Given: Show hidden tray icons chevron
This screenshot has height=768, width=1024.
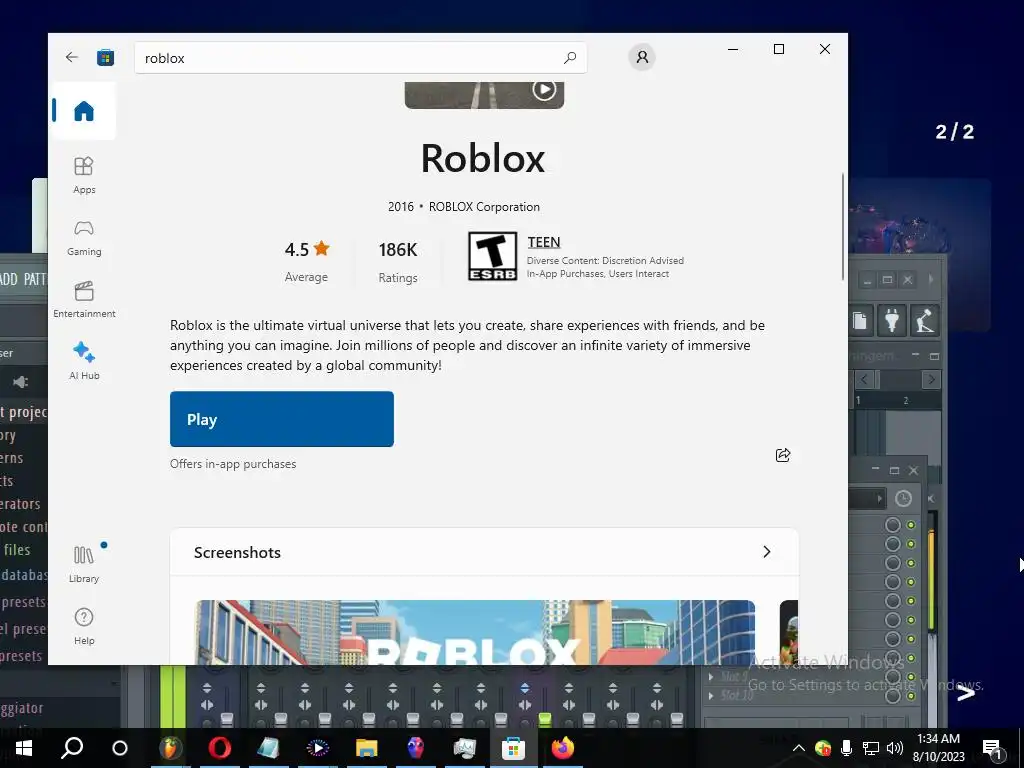Looking at the screenshot, I should [x=798, y=748].
